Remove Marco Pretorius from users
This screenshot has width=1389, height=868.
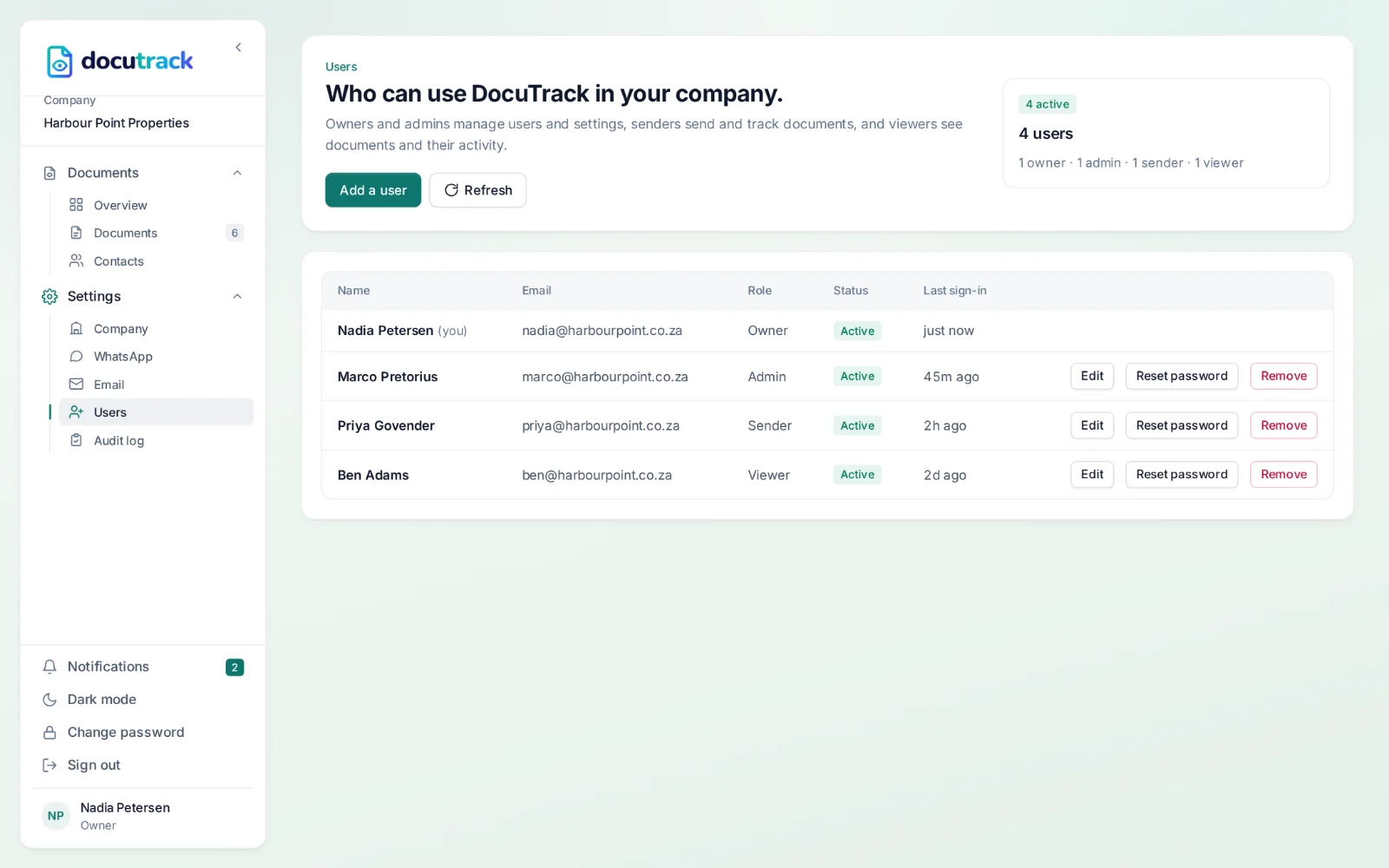point(1283,376)
